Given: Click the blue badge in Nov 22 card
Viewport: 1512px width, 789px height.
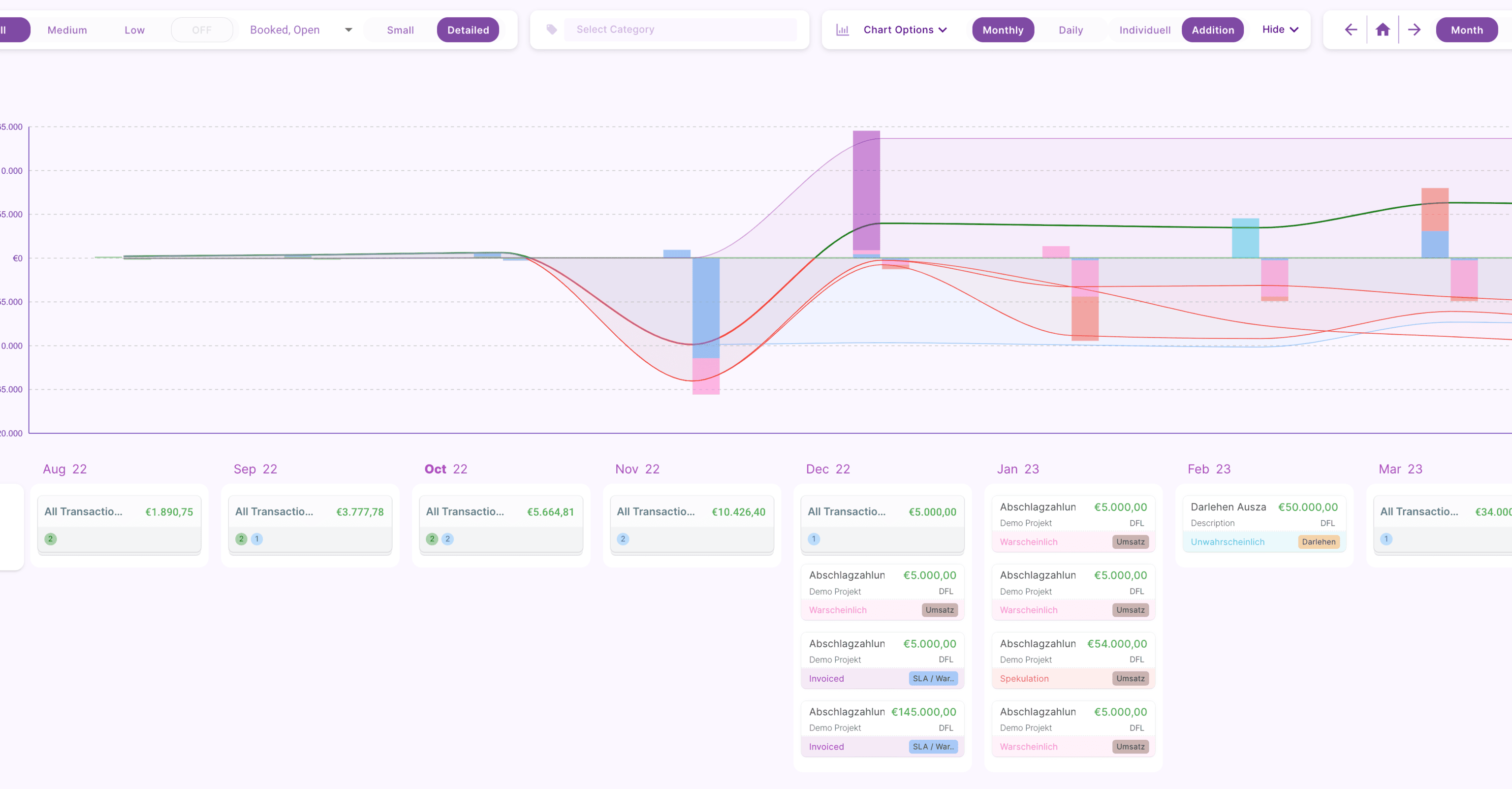Looking at the screenshot, I should pos(623,539).
